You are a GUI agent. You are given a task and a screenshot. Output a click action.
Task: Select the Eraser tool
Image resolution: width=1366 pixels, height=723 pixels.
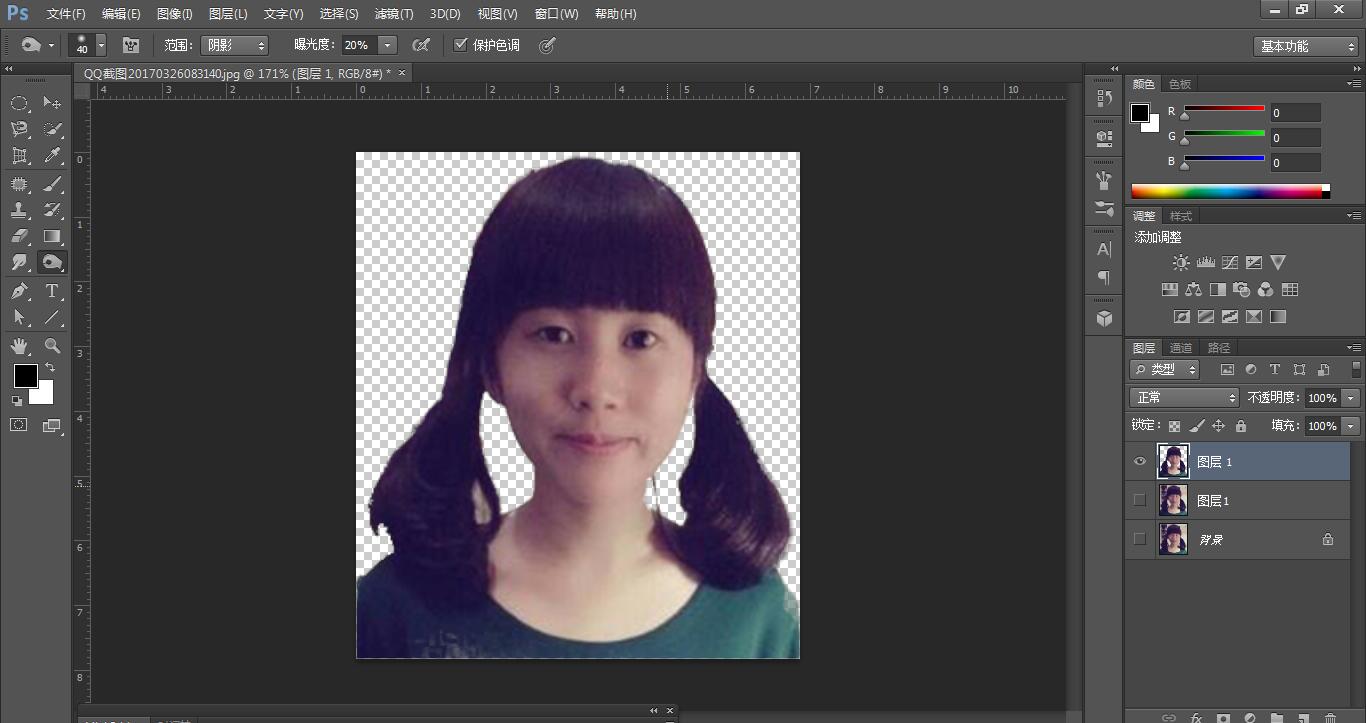click(20, 236)
